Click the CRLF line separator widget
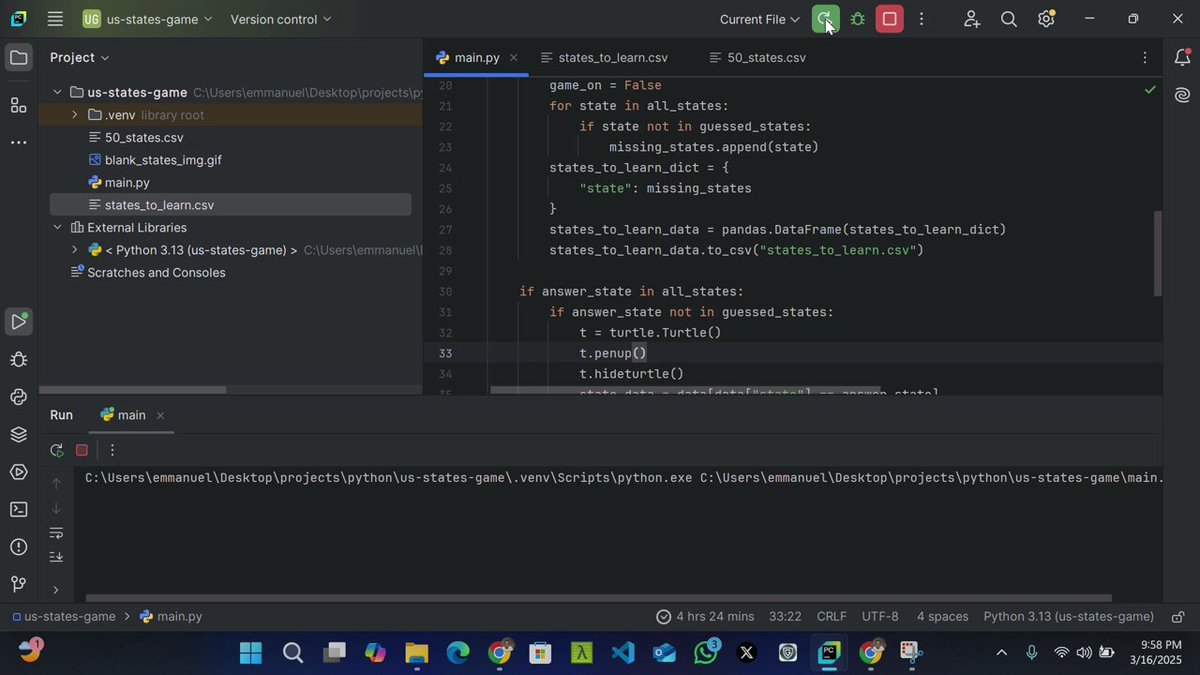Image resolution: width=1200 pixels, height=675 pixels. tap(831, 617)
